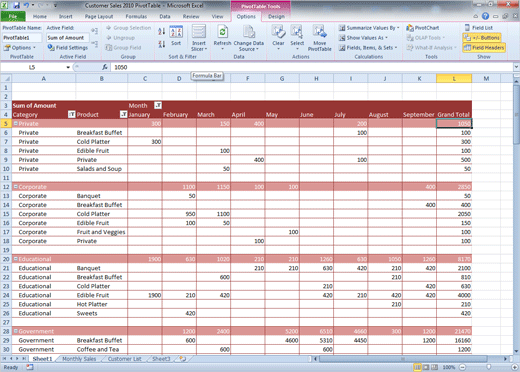This screenshot has width=520, height=372.
Task: Switch to the Design ribbon tab
Action: pyautogui.click(x=276, y=16)
